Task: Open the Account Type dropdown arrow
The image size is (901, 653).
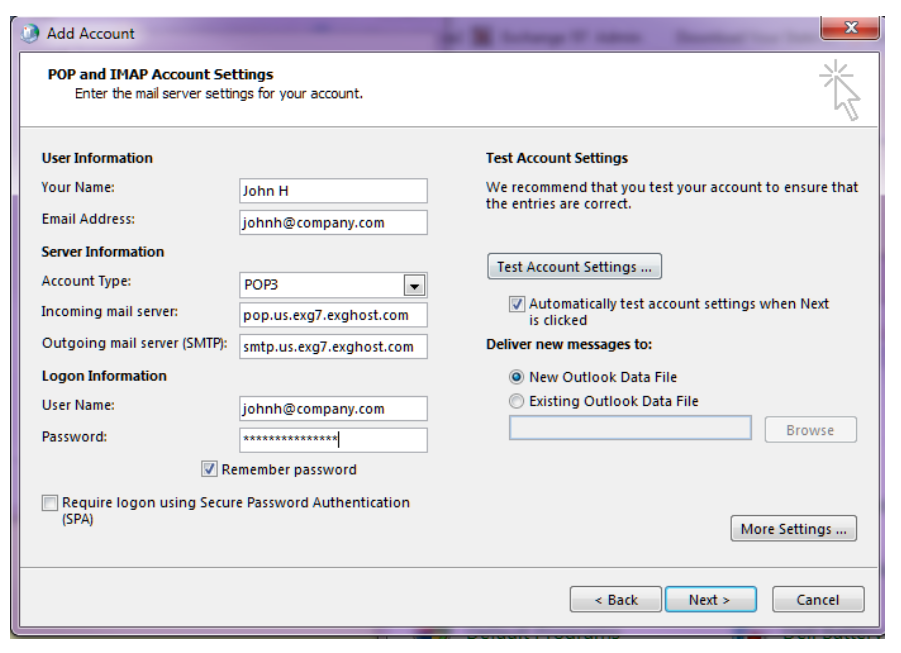Action: pyautogui.click(x=414, y=285)
